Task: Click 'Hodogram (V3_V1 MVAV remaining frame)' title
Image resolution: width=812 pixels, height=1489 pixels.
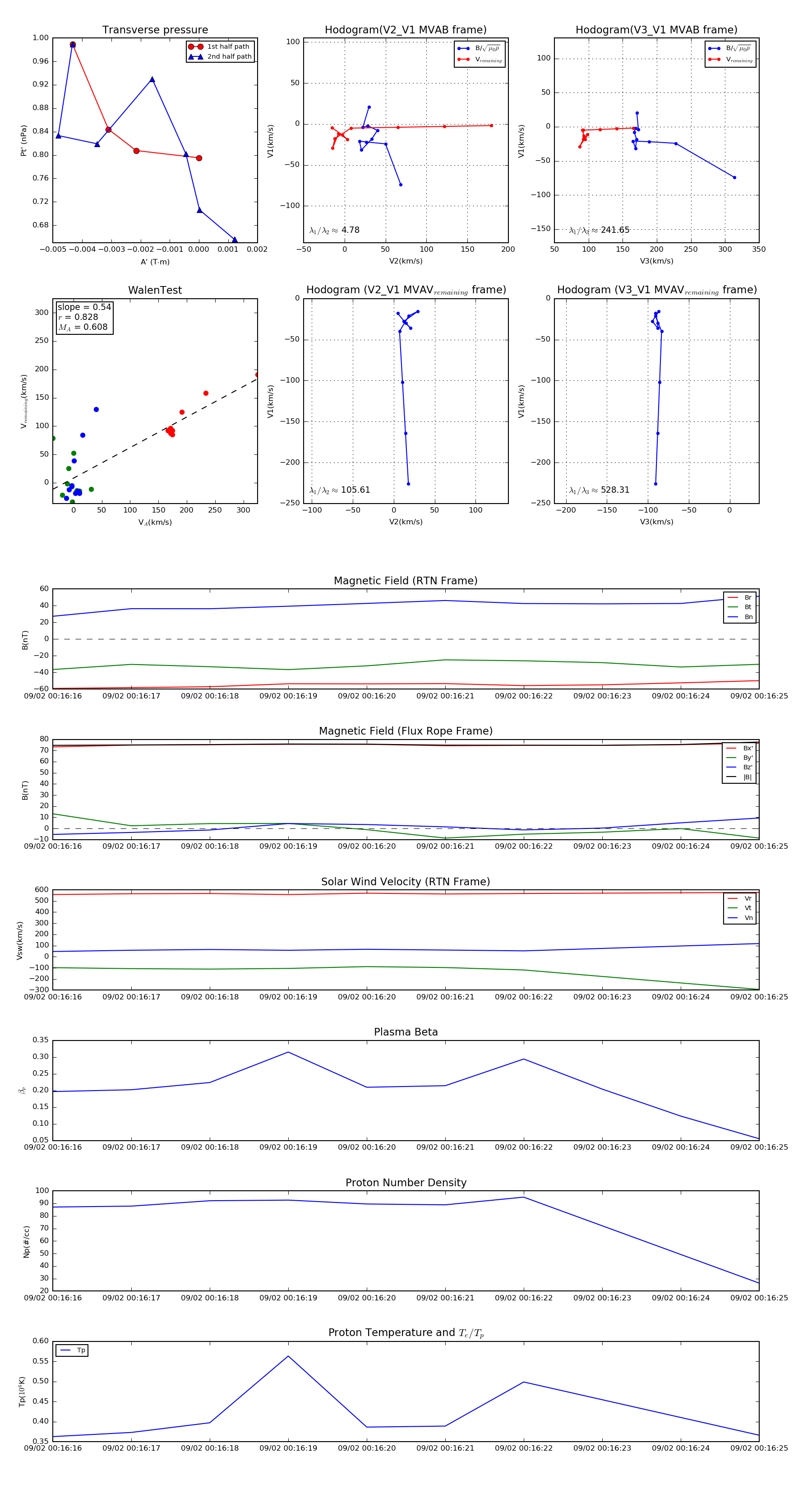Action: (x=656, y=290)
